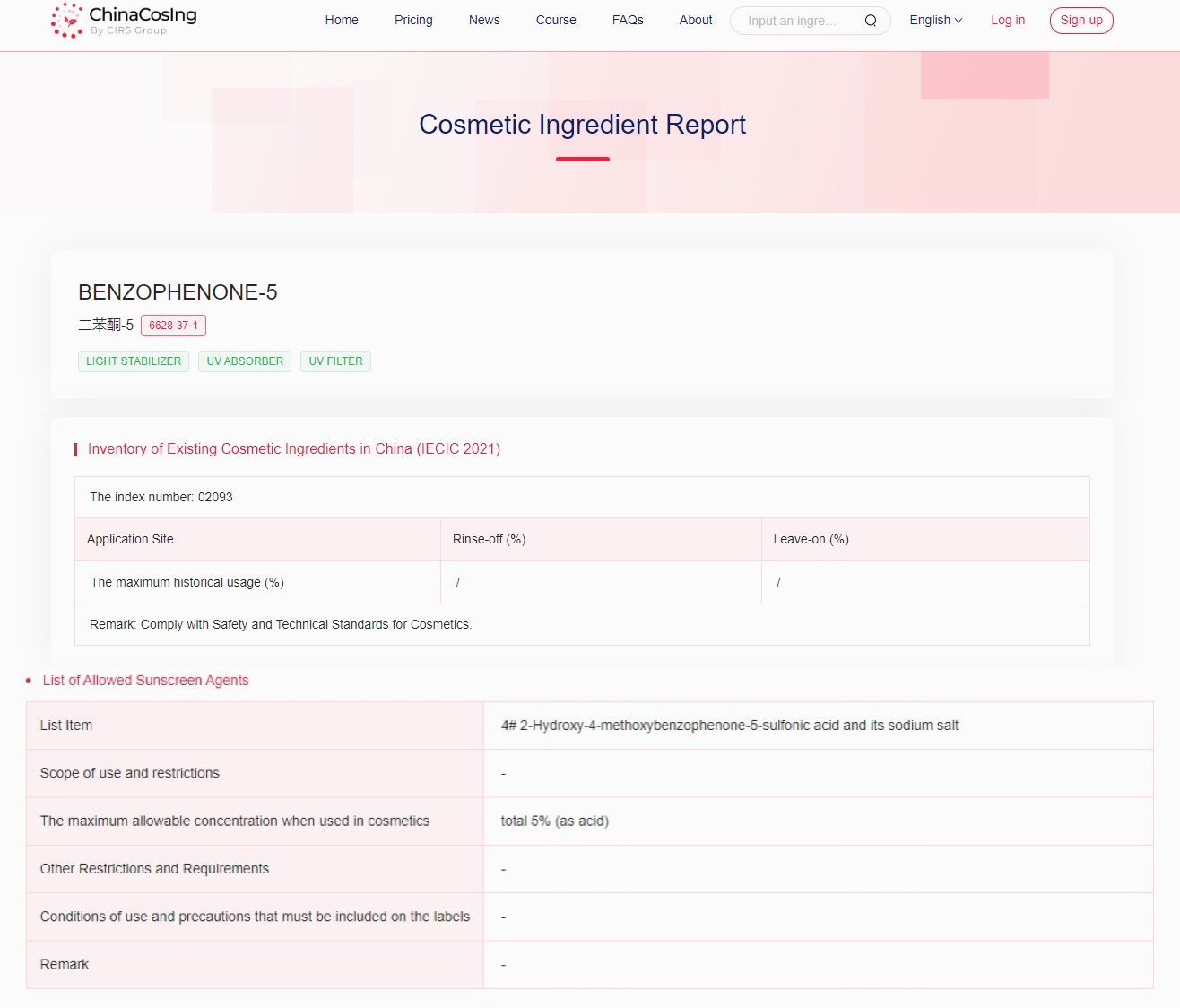Select the UV ABSORBER tag
Screen dimensions: 1180x1008
[x=245, y=361]
